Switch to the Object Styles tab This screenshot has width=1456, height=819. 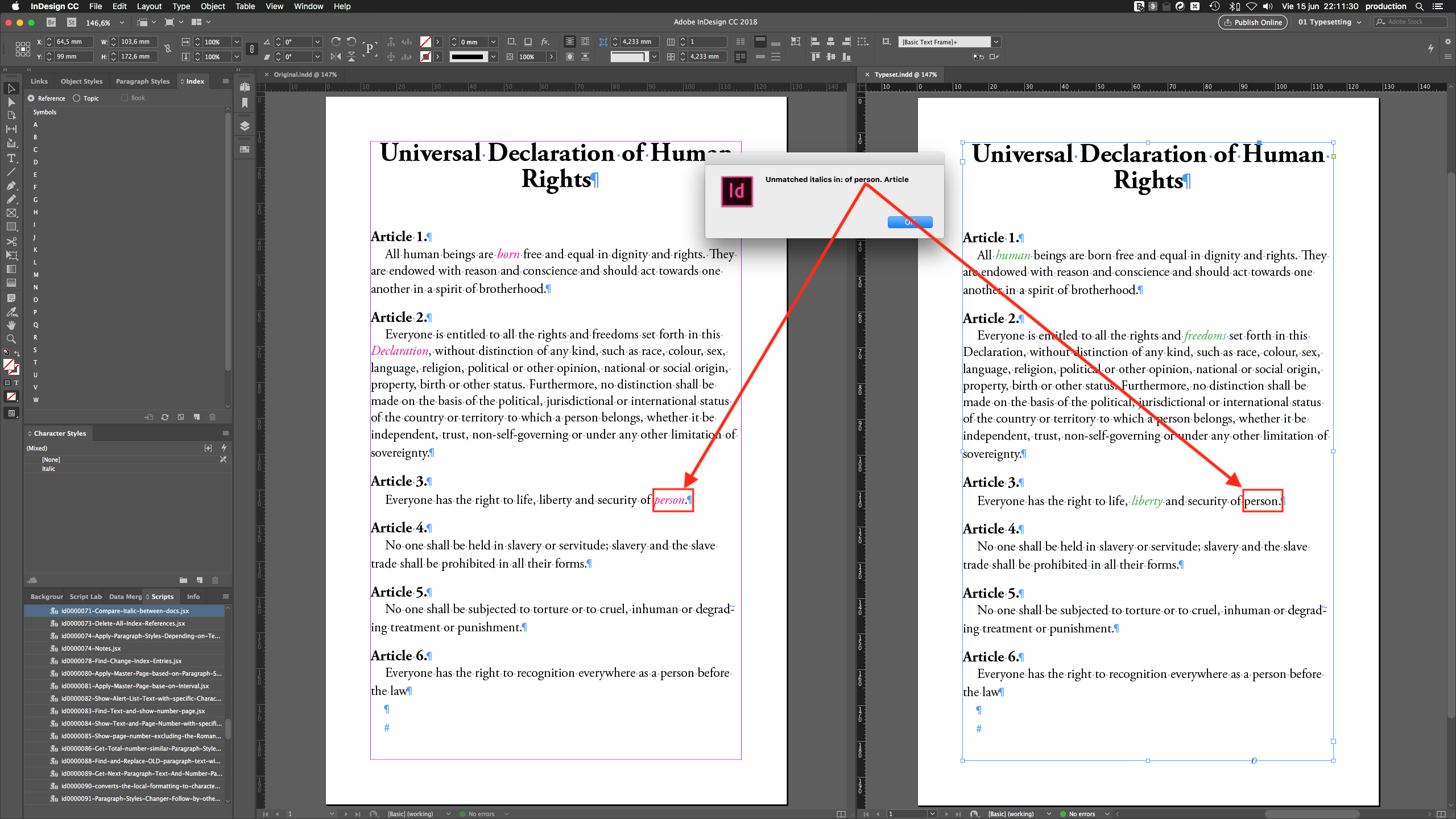pyautogui.click(x=81, y=81)
